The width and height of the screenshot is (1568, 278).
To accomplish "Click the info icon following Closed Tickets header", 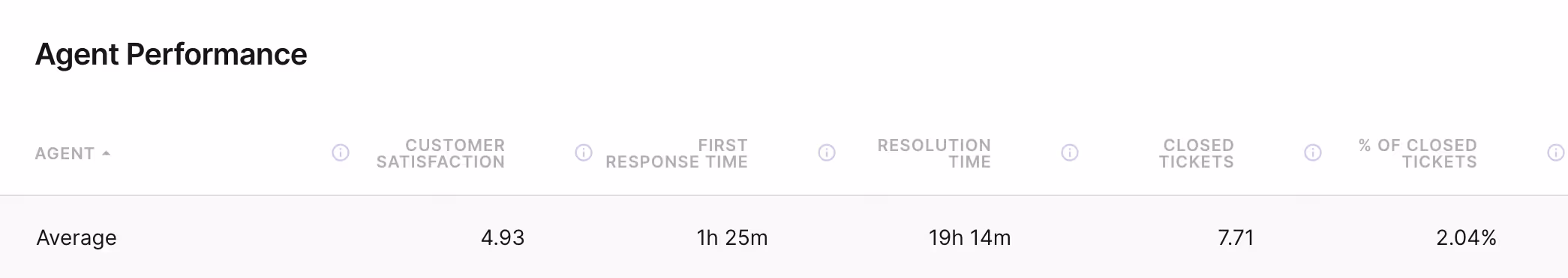I will (x=1313, y=153).
